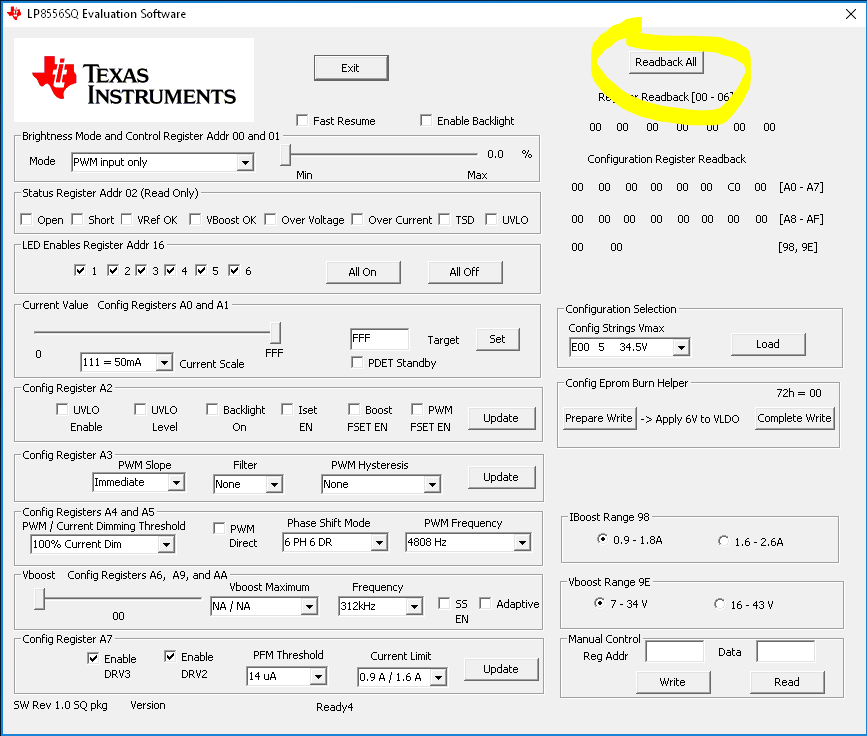Toggle the Adaptive checkbox

(485, 603)
